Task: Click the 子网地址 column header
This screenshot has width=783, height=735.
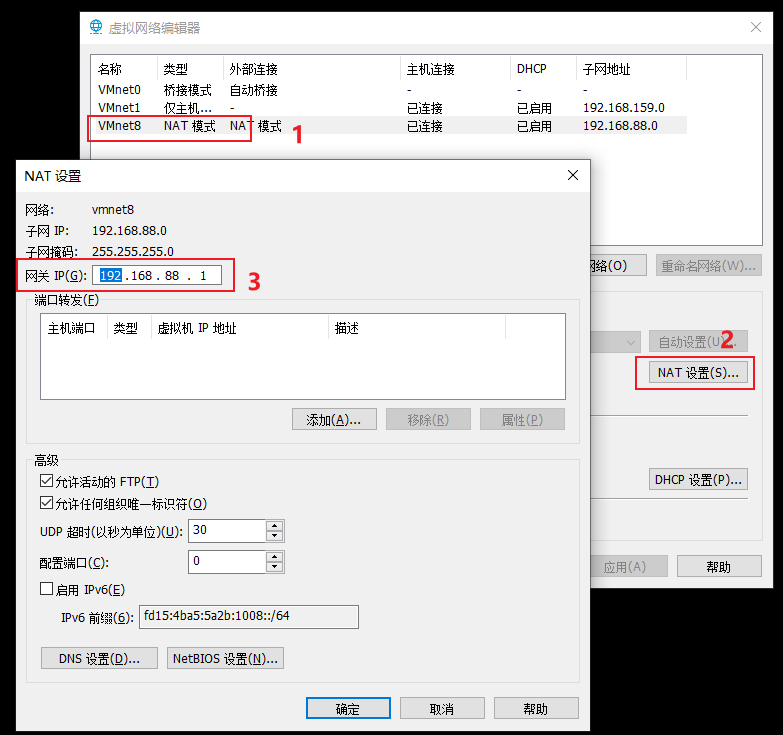Action: 632,68
